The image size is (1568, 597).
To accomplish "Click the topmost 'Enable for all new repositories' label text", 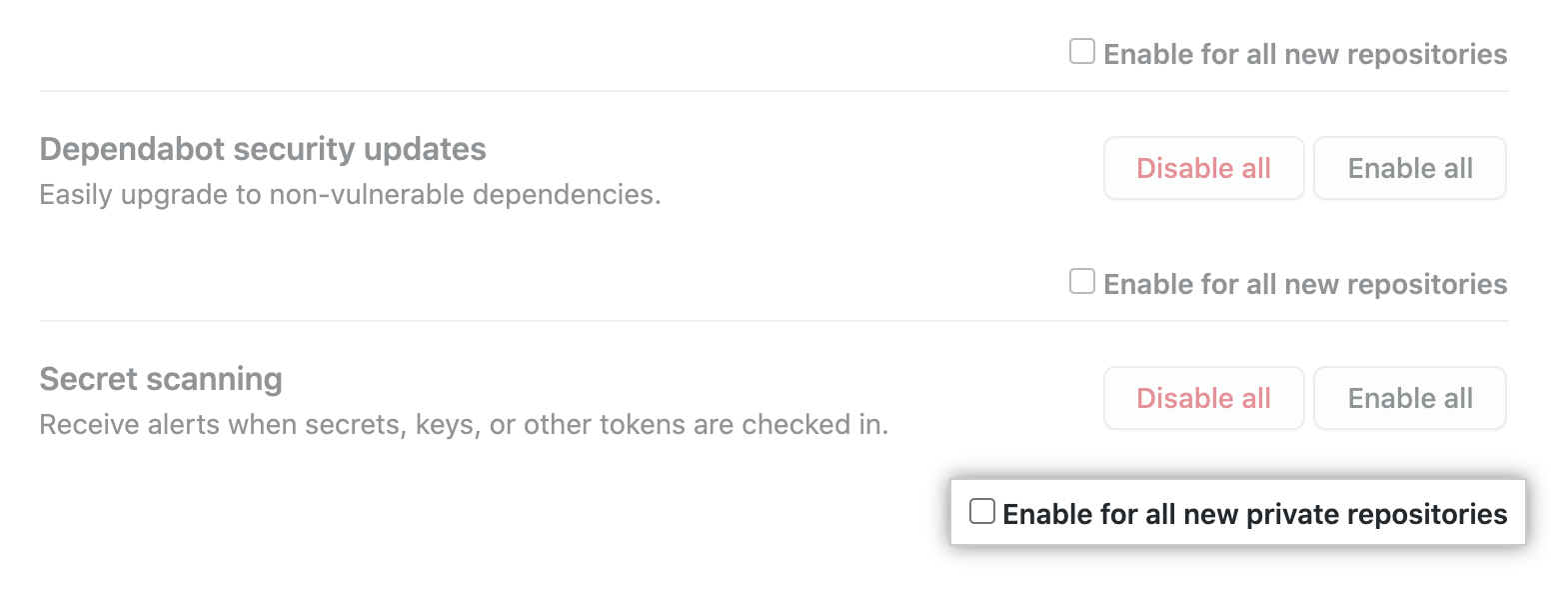I will click(x=1304, y=54).
